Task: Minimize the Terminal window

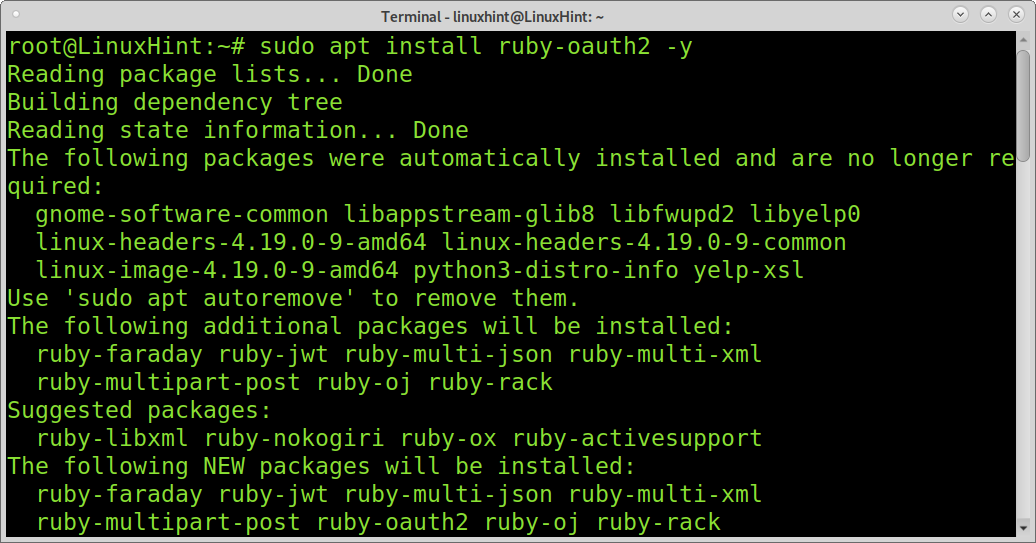Action: coord(960,14)
